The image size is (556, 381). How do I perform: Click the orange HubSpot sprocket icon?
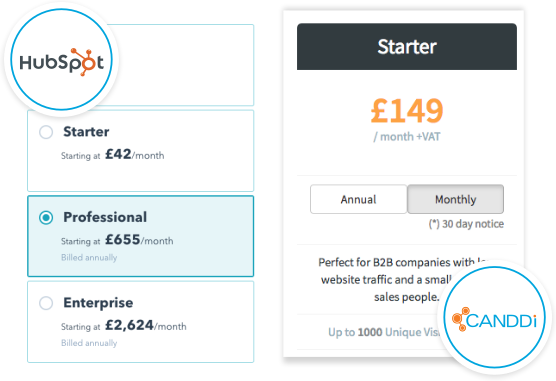click(x=84, y=62)
